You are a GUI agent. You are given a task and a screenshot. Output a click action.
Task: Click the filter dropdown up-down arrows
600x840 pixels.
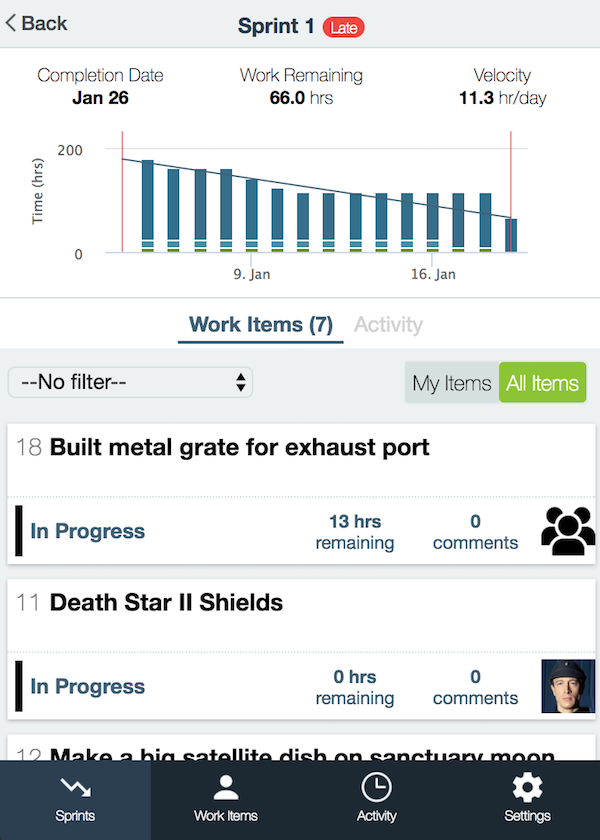point(241,382)
